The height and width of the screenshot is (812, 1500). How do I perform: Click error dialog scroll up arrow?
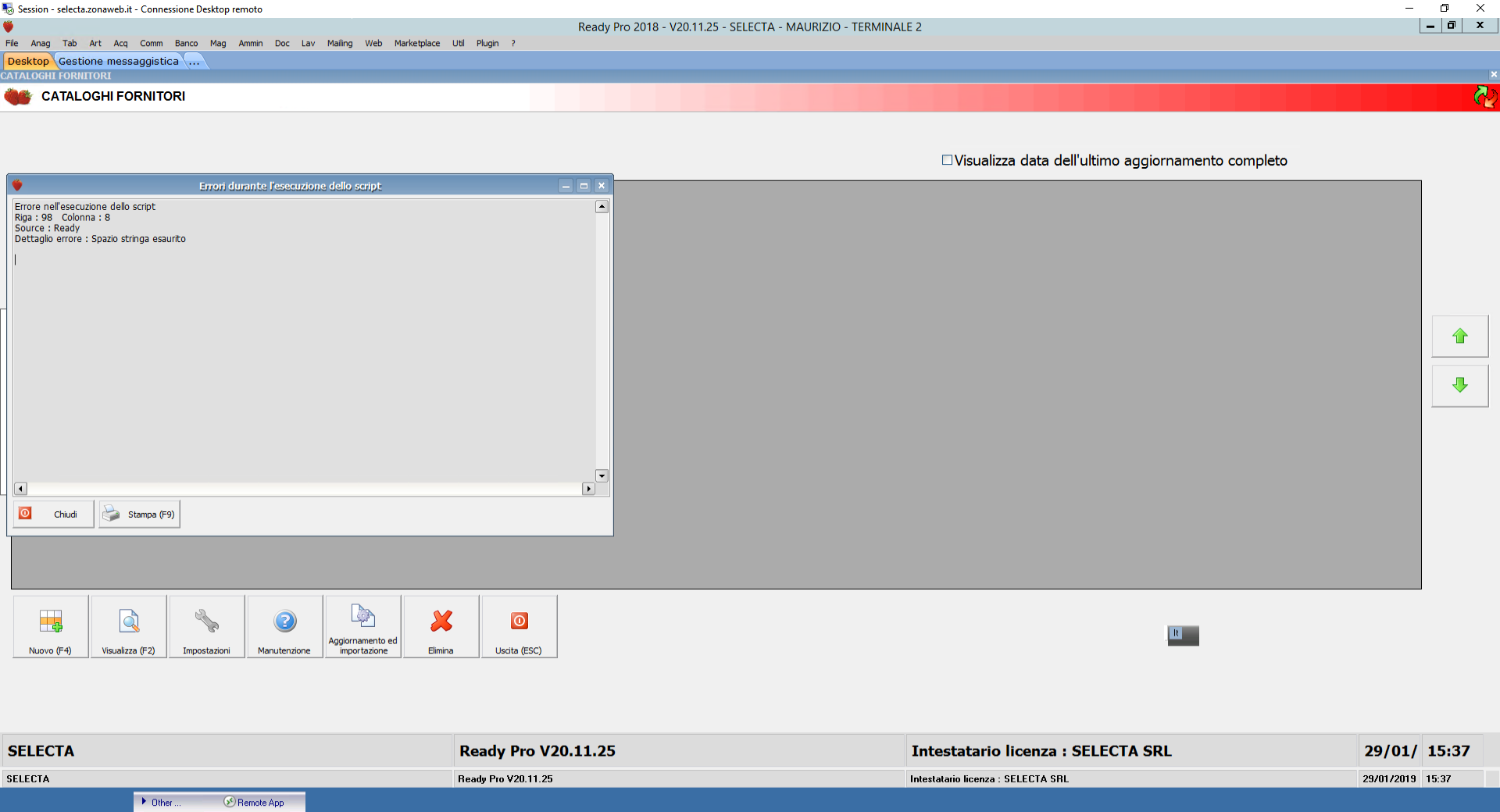coord(602,206)
